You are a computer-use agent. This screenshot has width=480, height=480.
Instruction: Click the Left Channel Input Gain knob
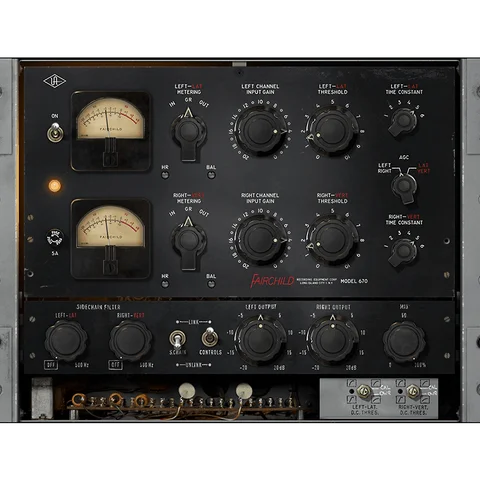click(x=260, y=131)
